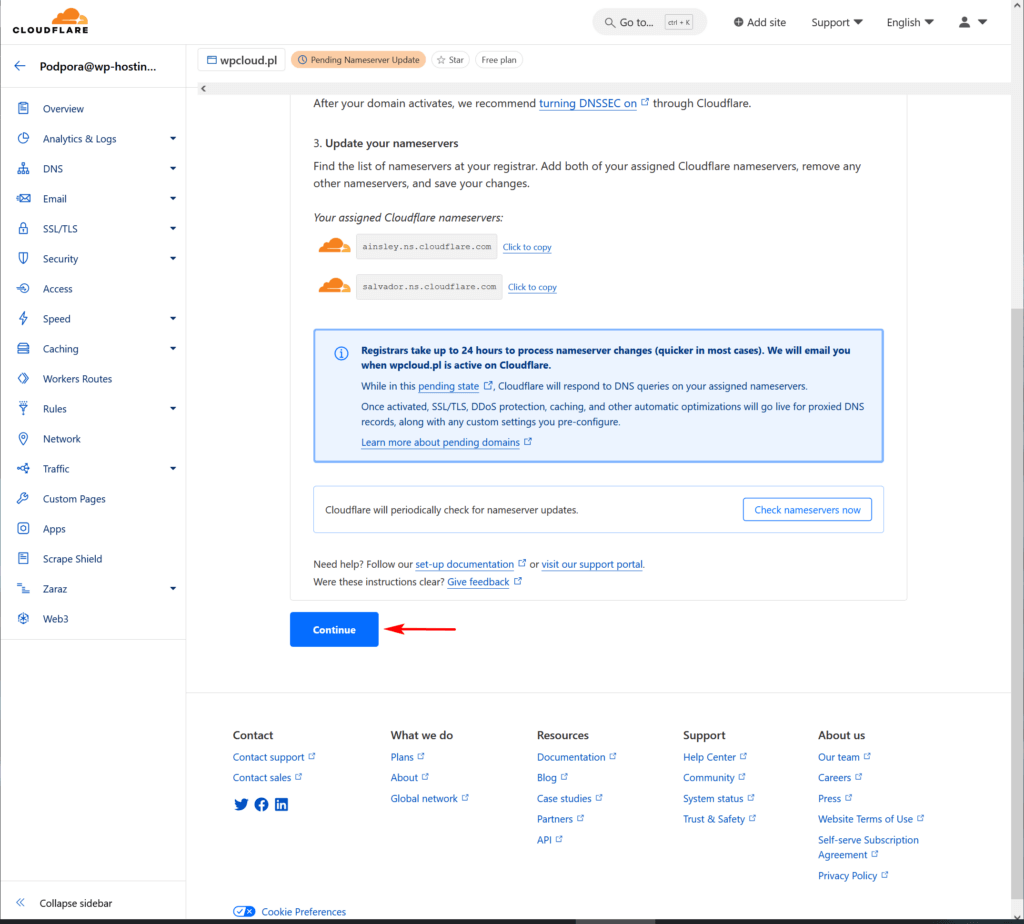Open the Support dropdown menu
Screen dimensions: 1024x924
tap(837, 22)
